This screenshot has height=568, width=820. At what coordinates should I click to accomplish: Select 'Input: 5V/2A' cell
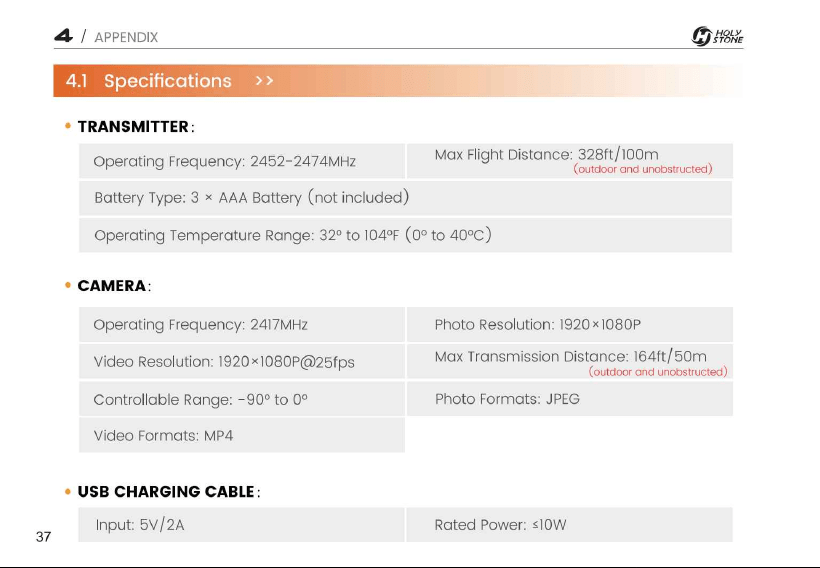242,525
